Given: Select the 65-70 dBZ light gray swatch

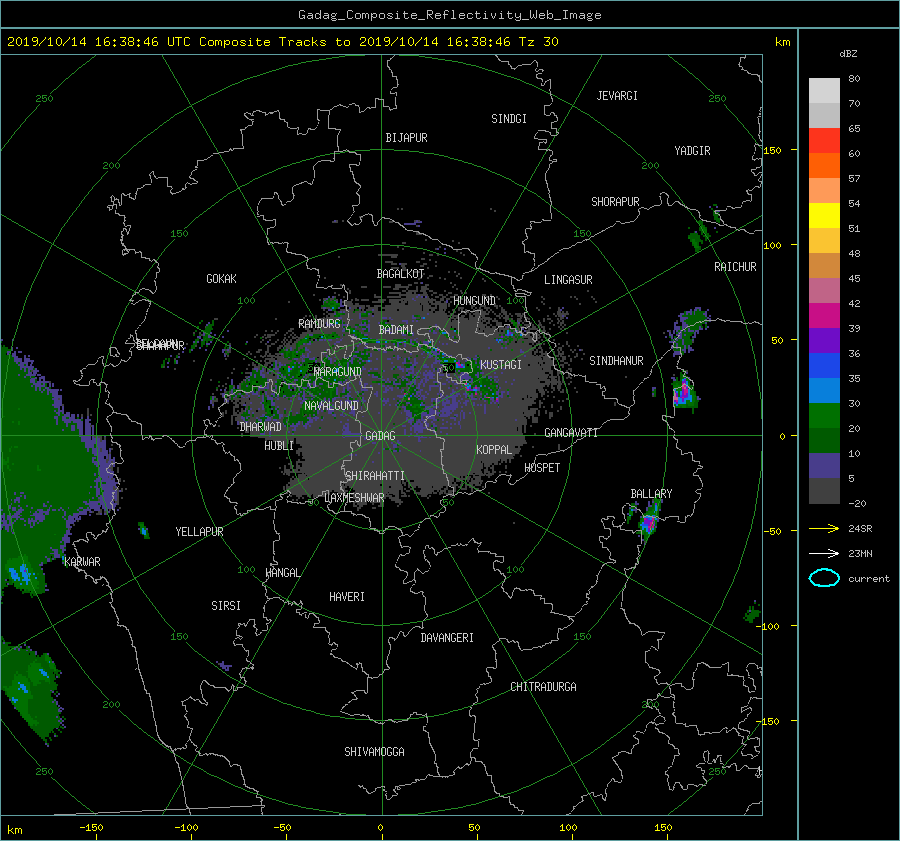Looking at the screenshot, I should click(x=824, y=115).
